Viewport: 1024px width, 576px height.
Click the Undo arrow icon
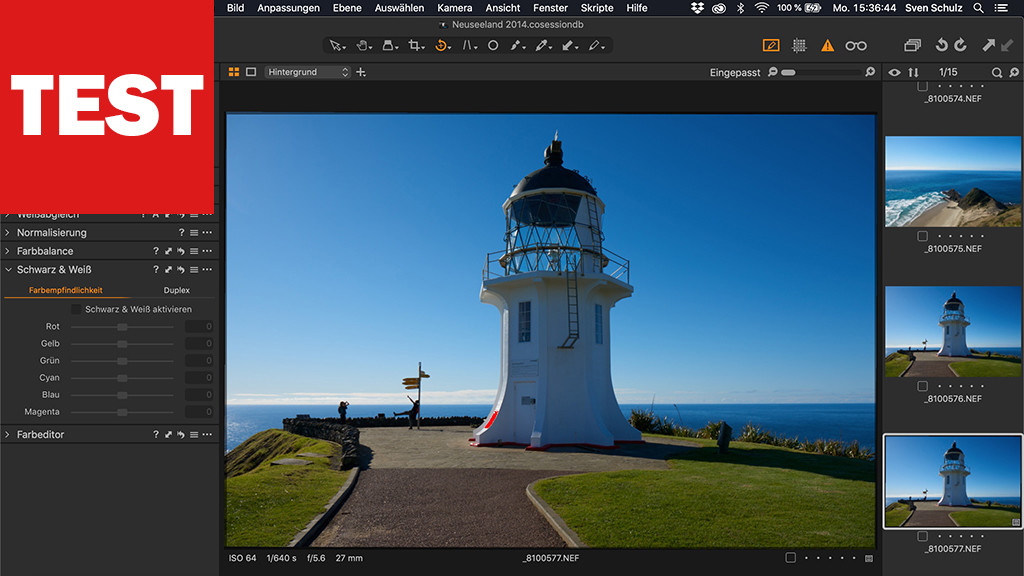point(941,45)
